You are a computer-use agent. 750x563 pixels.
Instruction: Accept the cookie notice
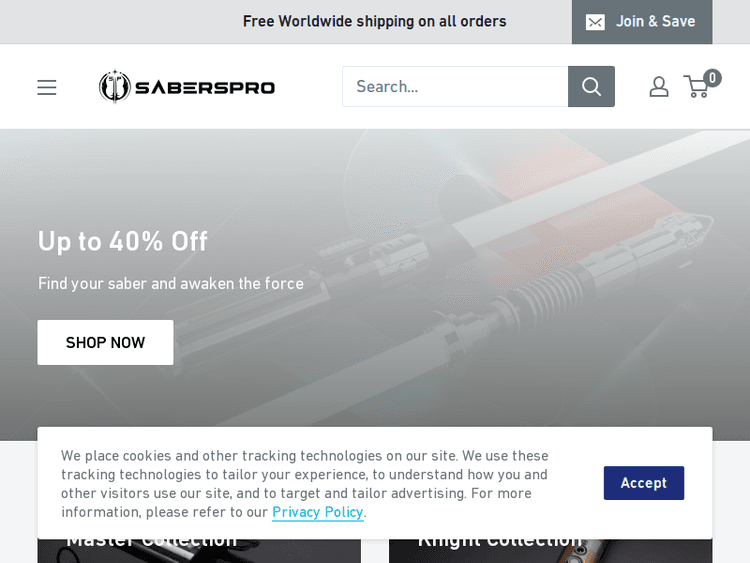643,483
